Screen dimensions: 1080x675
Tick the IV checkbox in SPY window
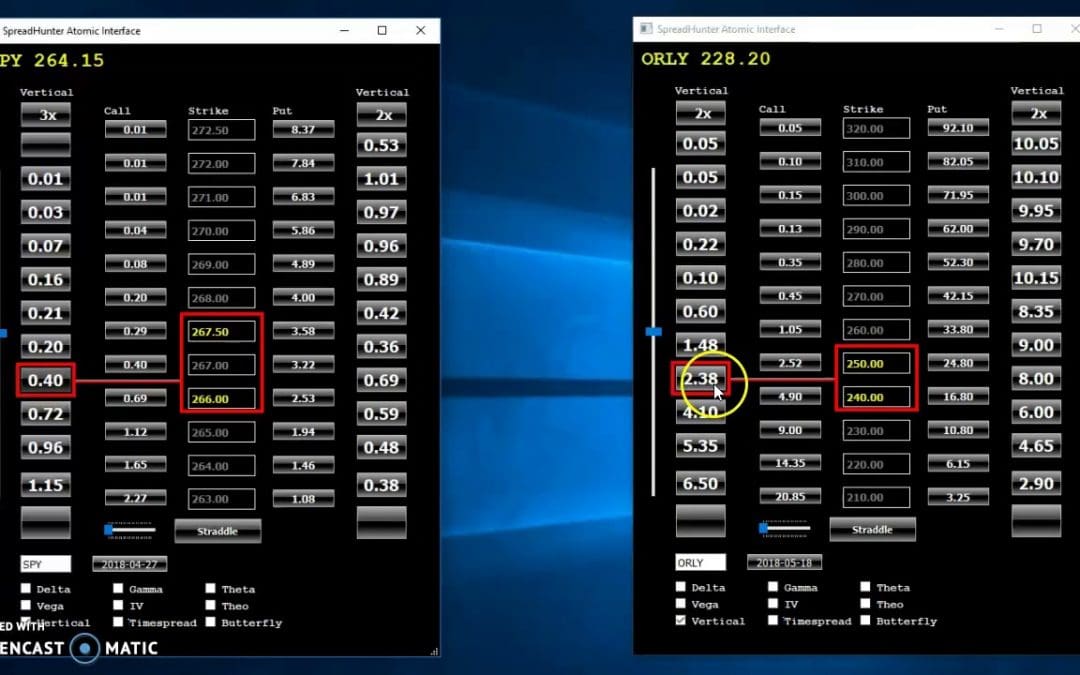[x=118, y=605]
